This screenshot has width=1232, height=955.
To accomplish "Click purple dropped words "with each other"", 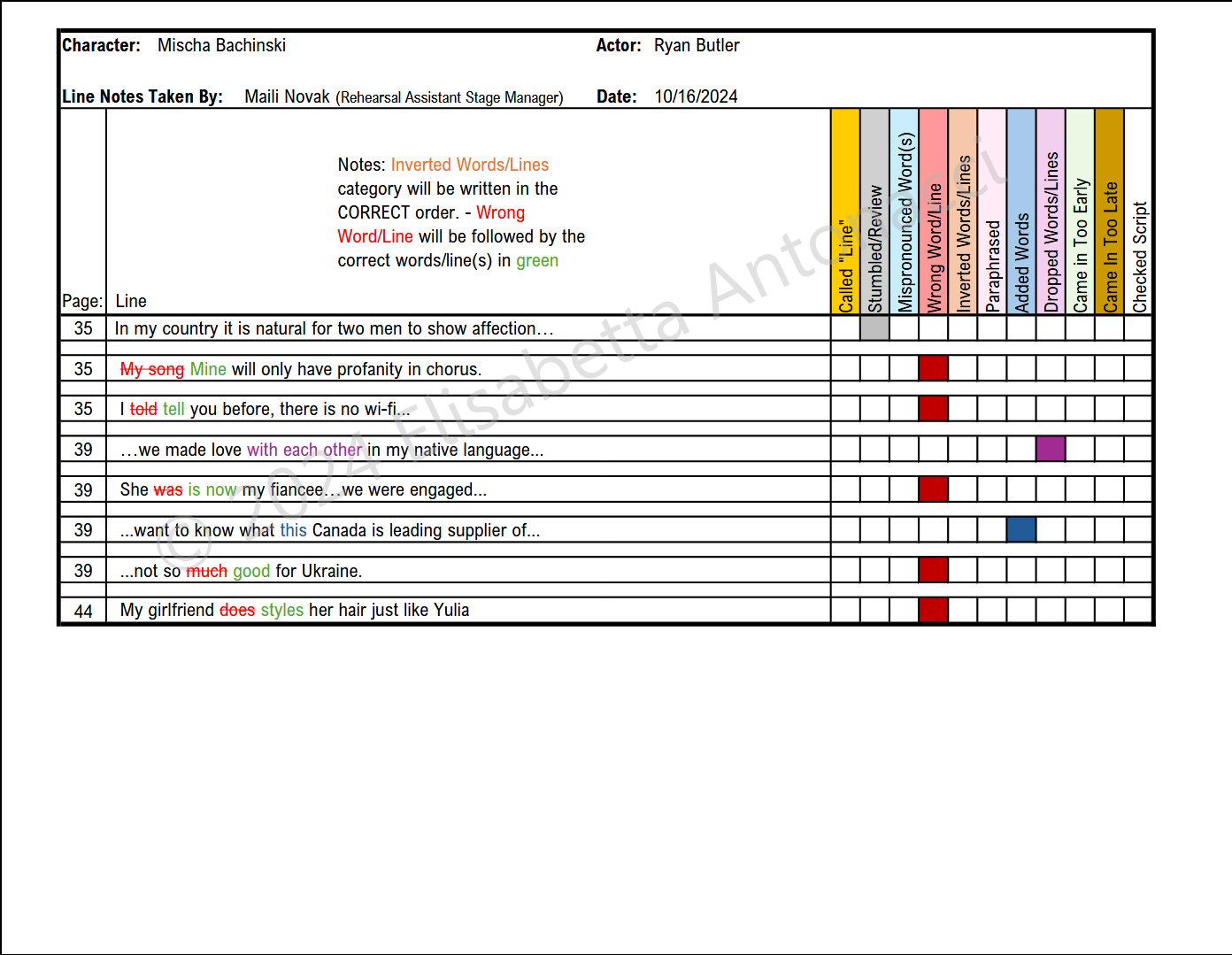I will click(x=304, y=450).
